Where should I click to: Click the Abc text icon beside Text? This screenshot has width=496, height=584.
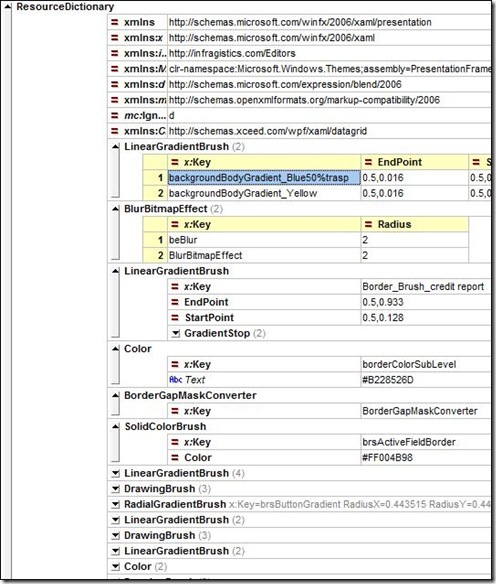[x=175, y=380]
